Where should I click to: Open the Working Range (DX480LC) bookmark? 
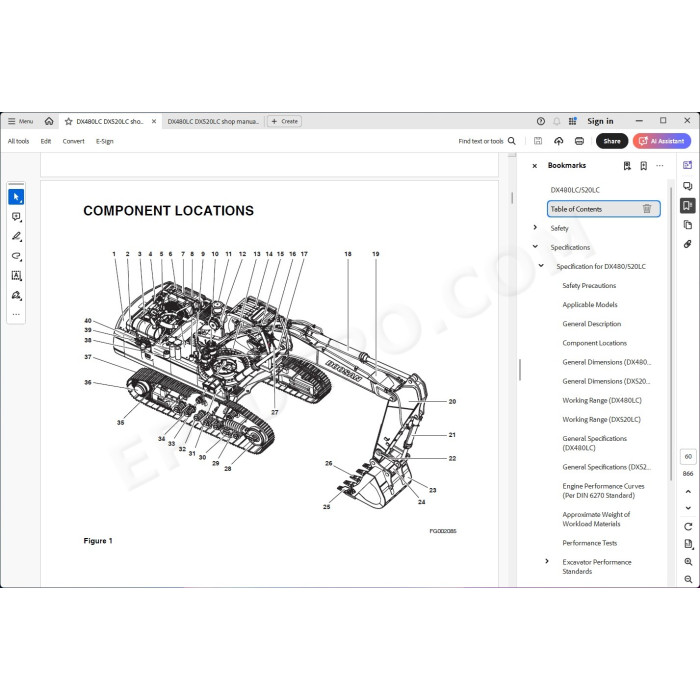point(602,400)
